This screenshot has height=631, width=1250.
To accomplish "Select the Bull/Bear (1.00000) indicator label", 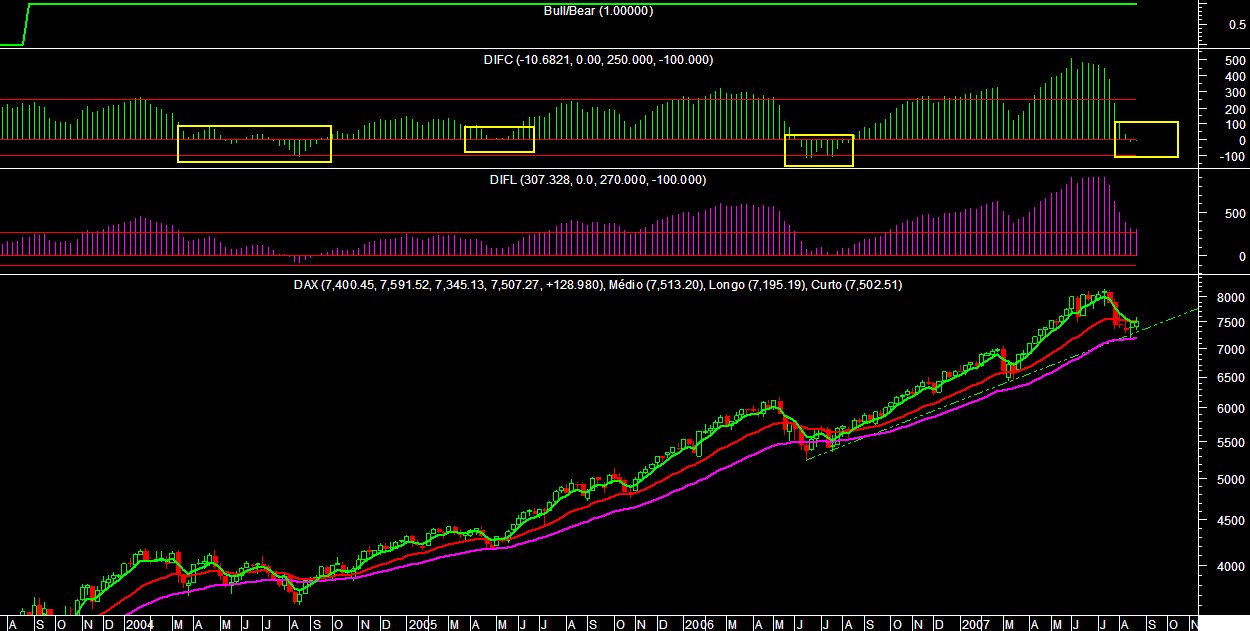I will (597, 11).
